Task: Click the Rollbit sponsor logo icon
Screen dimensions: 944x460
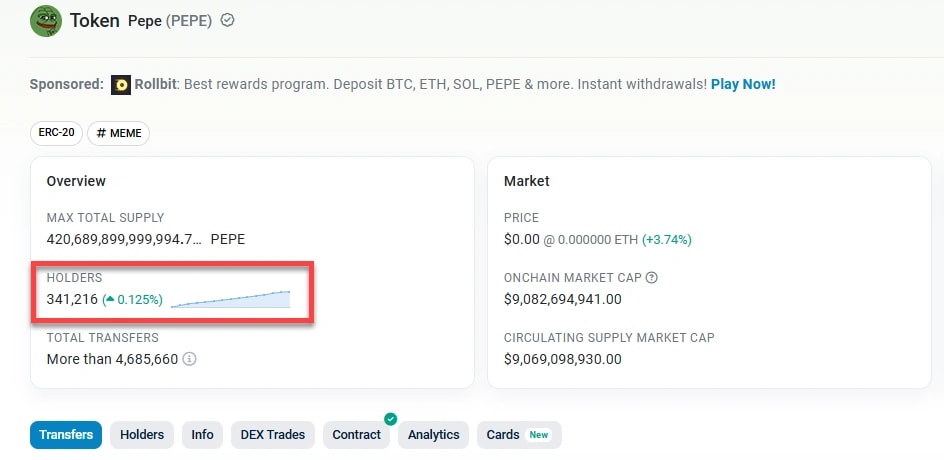Action: (x=121, y=85)
